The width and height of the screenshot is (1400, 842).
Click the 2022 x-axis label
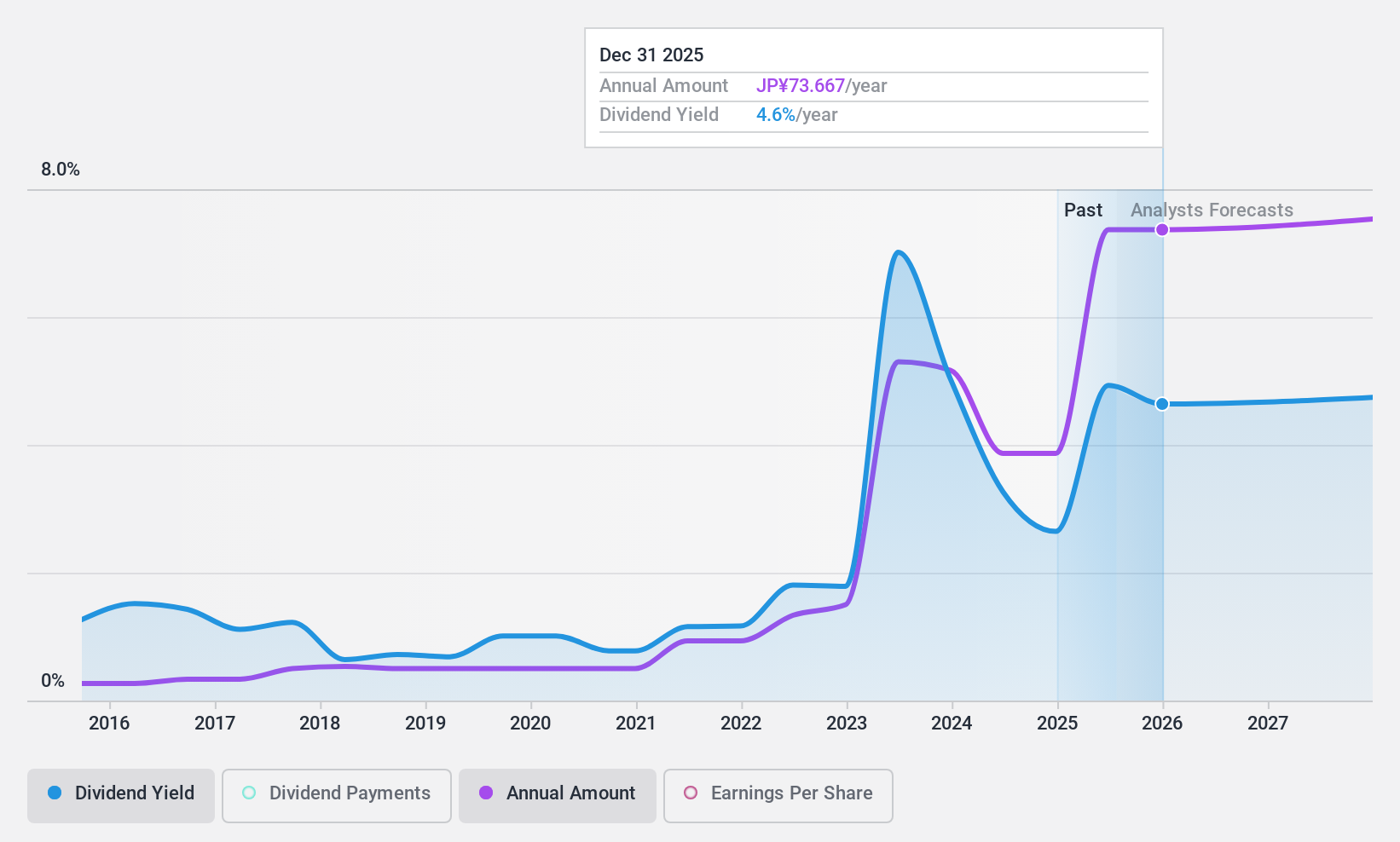(x=741, y=724)
